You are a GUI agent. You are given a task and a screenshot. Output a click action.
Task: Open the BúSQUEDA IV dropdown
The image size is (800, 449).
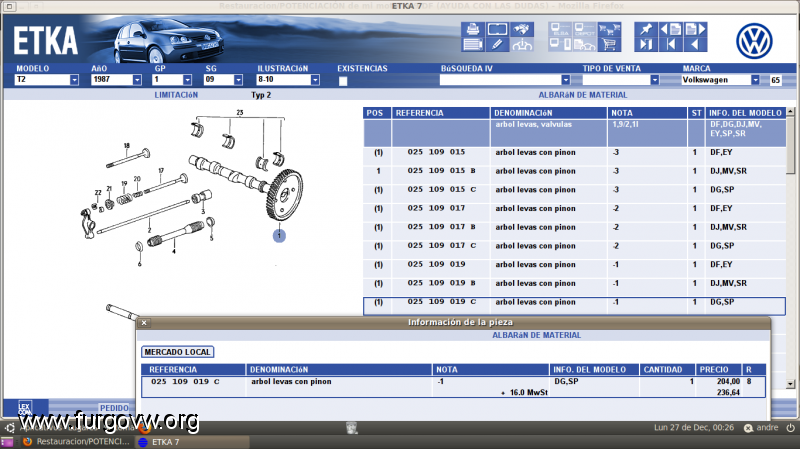(x=565, y=80)
